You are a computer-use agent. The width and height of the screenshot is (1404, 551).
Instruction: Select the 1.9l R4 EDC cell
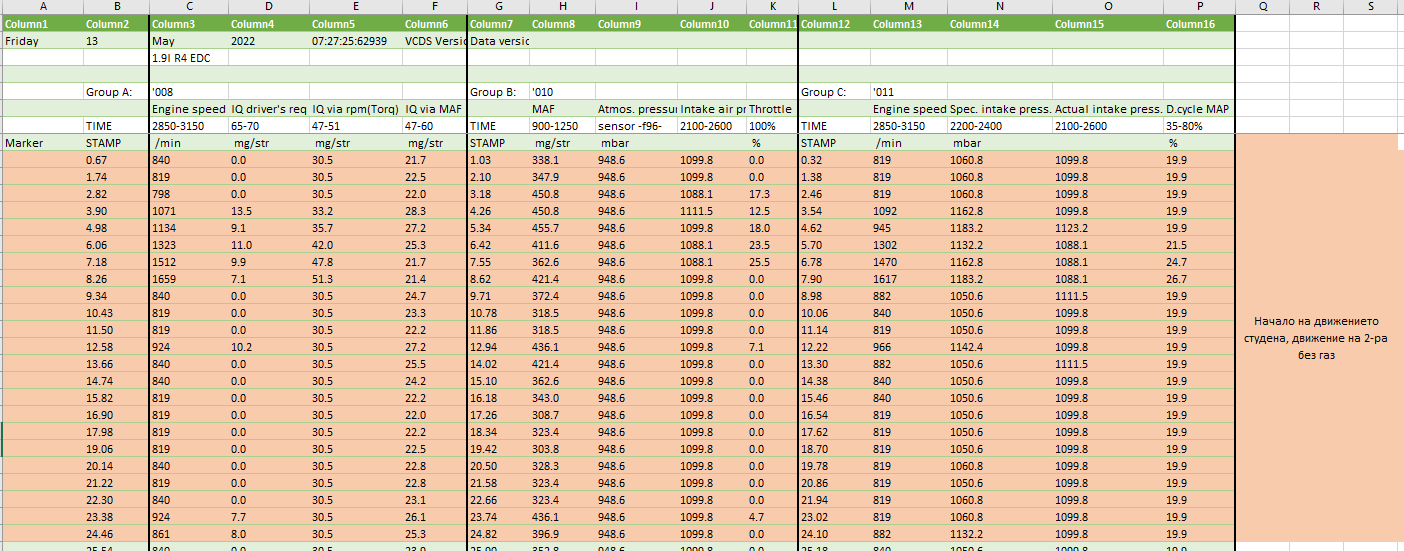(x=188, y=58)
